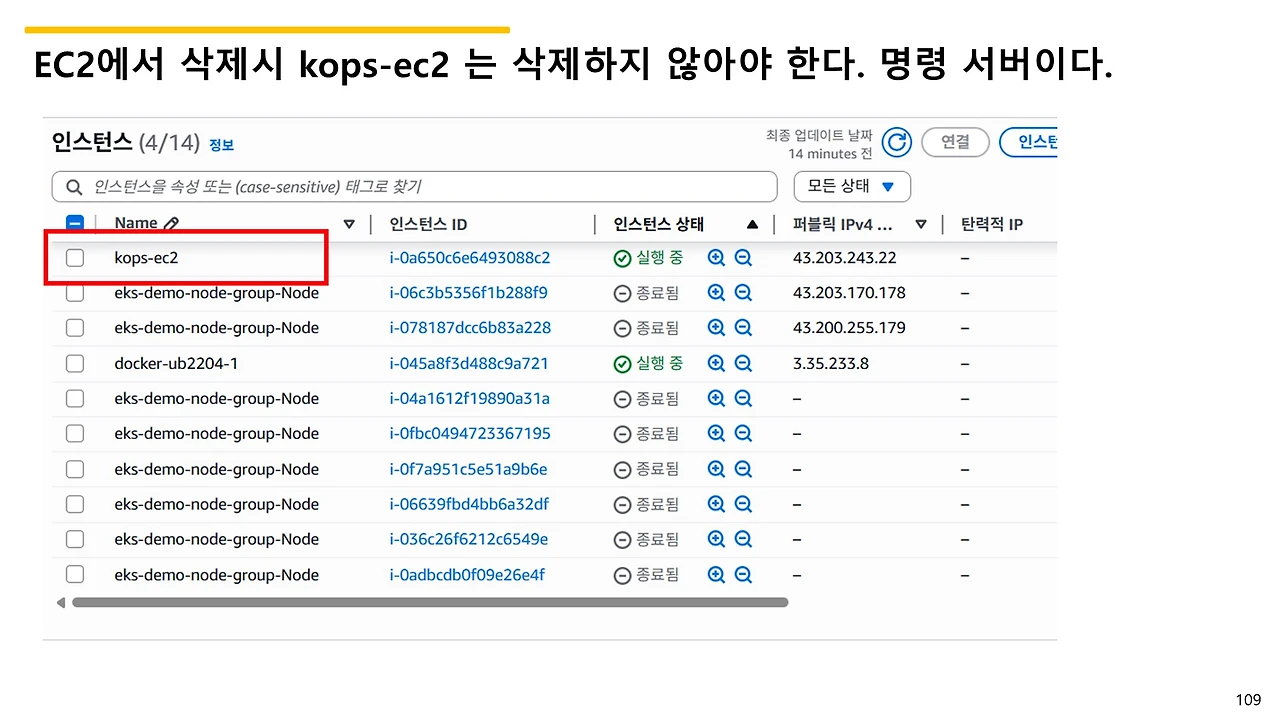Edit Name column pencil icon
This screenshot has height=720, width=1280.
[x=171, y=224]
